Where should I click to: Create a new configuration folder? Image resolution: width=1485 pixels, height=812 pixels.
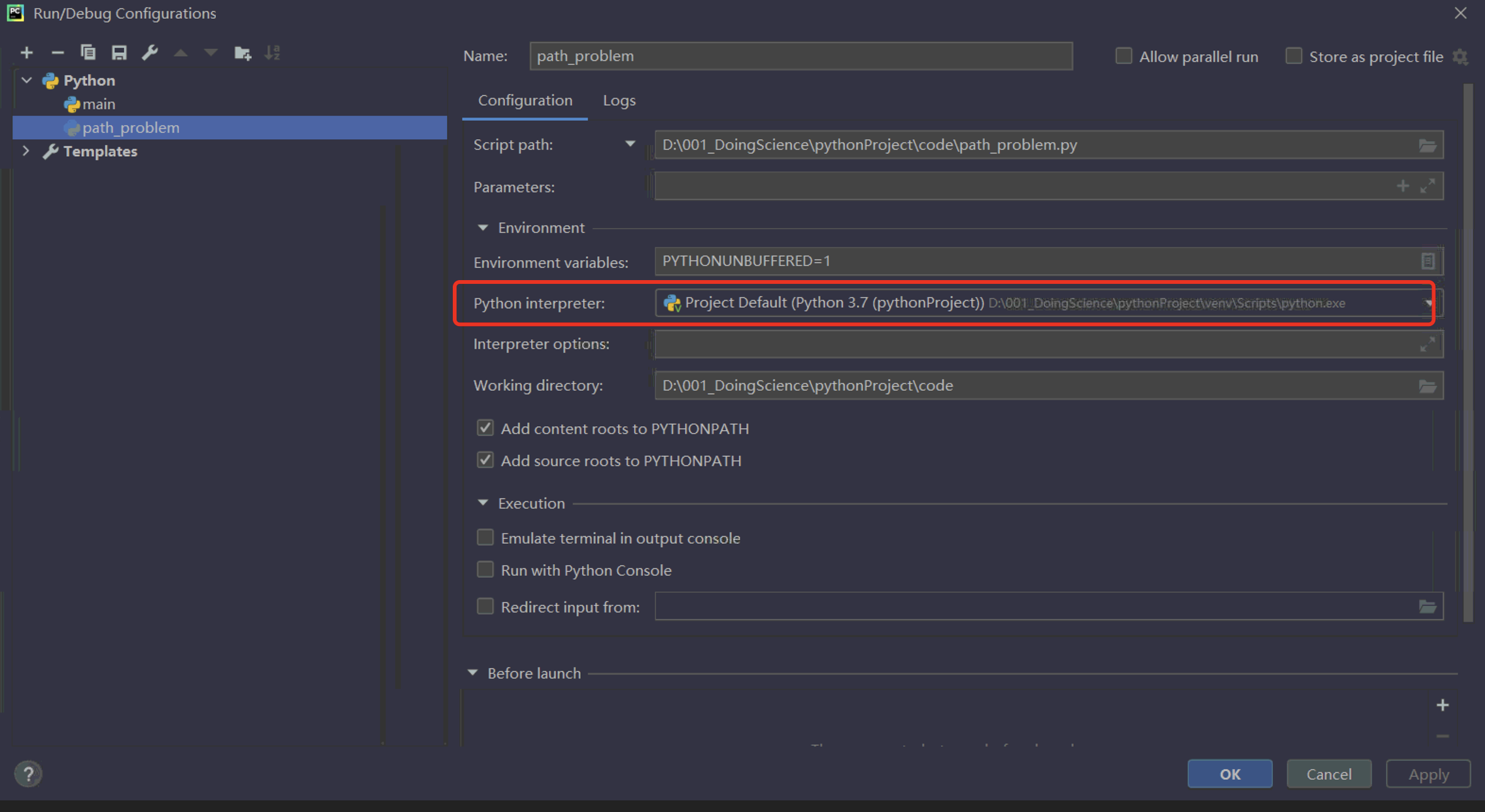242,53
